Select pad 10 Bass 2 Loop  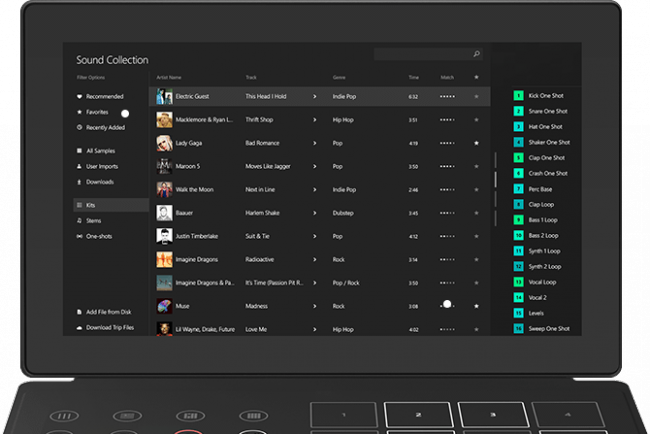536,235
